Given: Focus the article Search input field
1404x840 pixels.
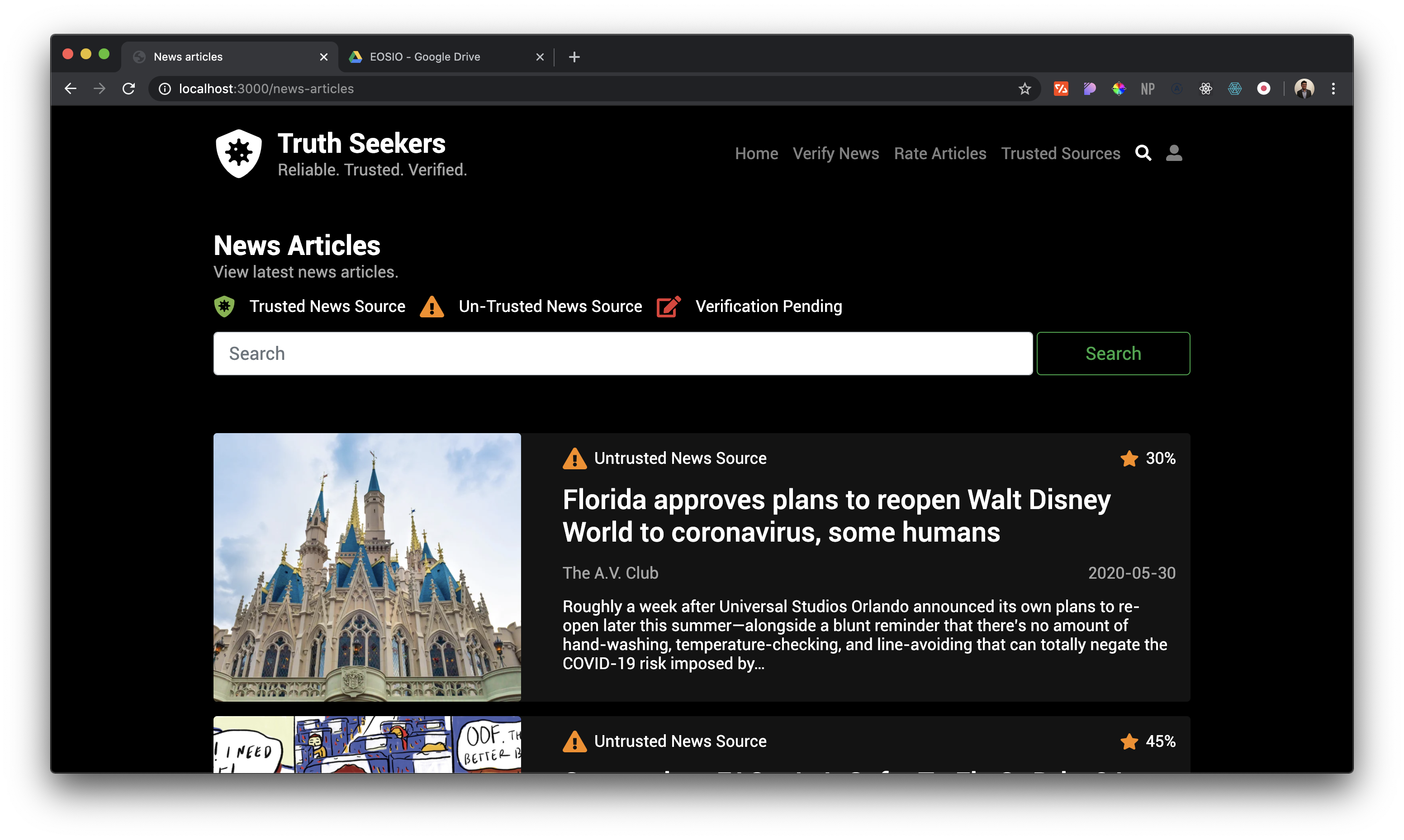Looking at the screenshot, I should (623, 353).
